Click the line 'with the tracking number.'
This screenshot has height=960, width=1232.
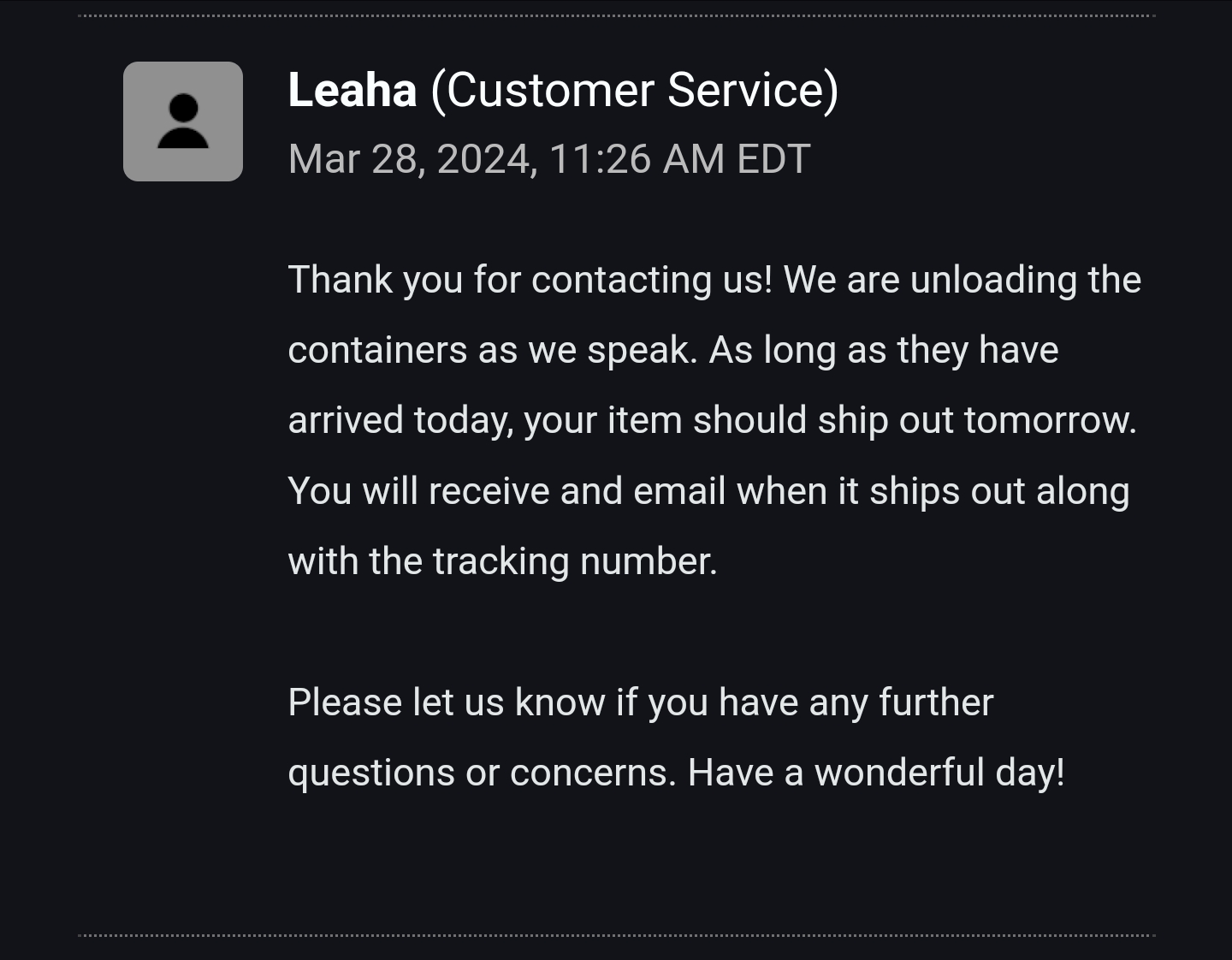502,562
